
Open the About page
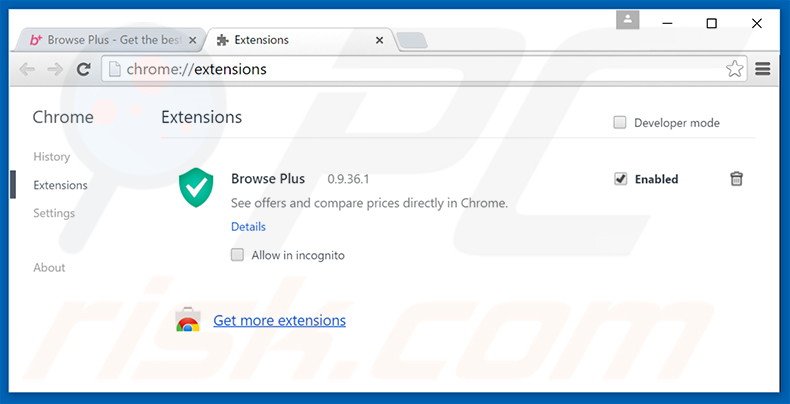click(x=49, y=267)
